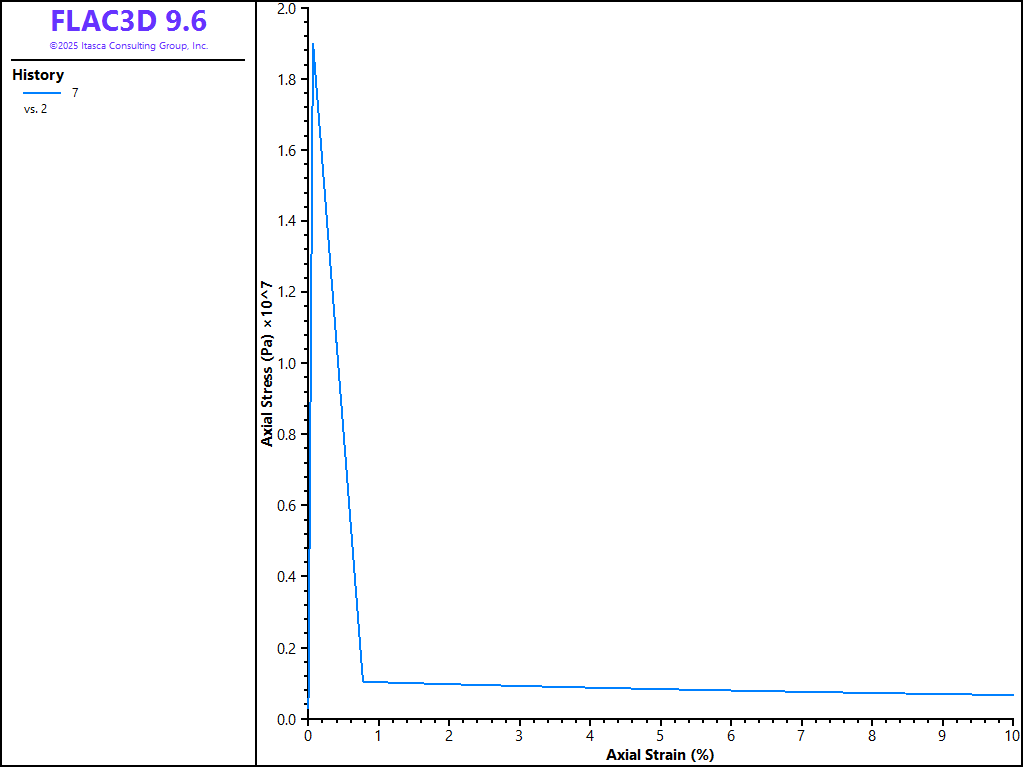This screenshot has width=1024, height=768.
Task: Click the 8 tick label on x-axis
Action: coord(872,736)
